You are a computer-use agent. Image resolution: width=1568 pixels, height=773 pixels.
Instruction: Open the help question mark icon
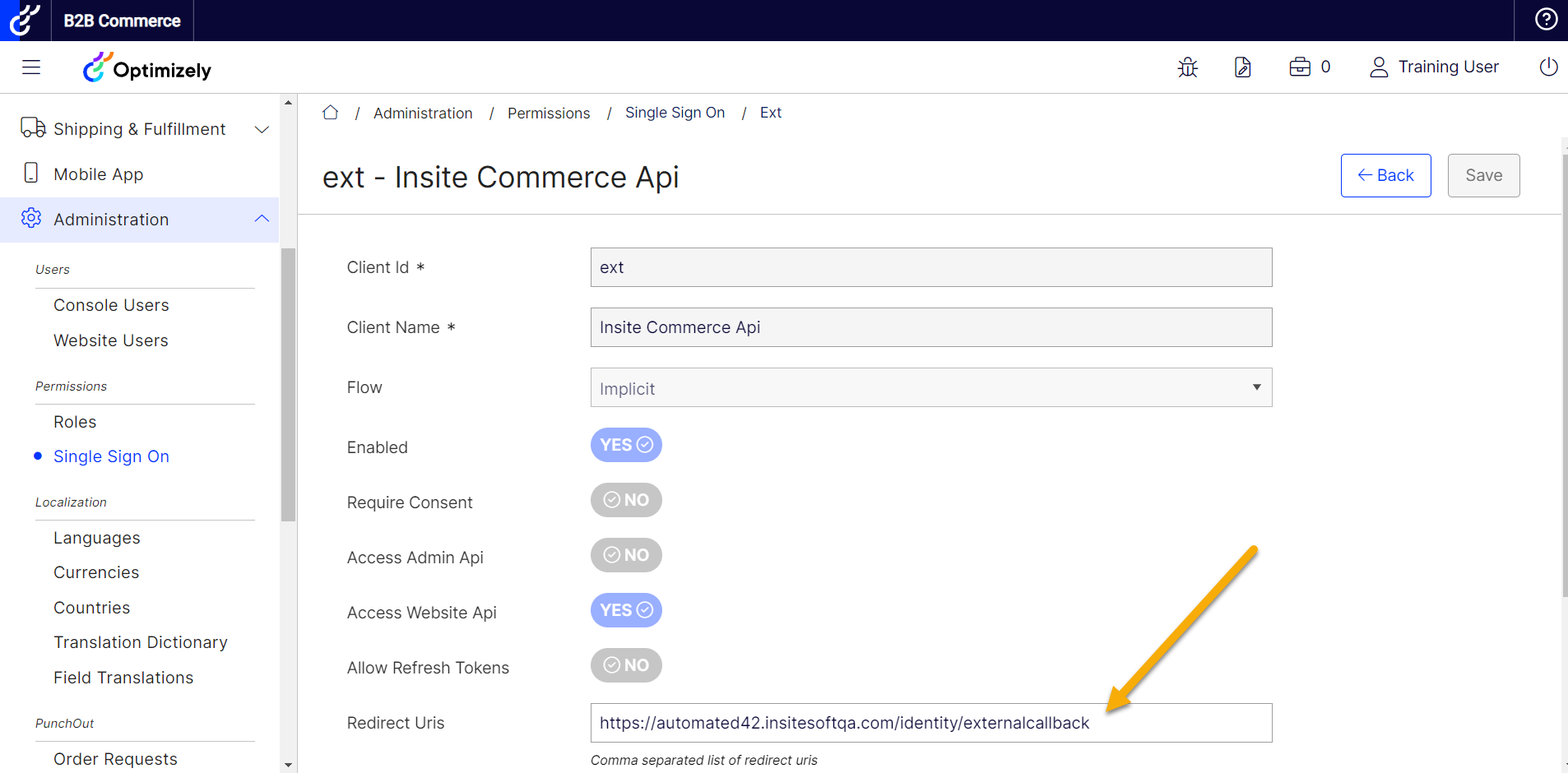pos(1546,20)
